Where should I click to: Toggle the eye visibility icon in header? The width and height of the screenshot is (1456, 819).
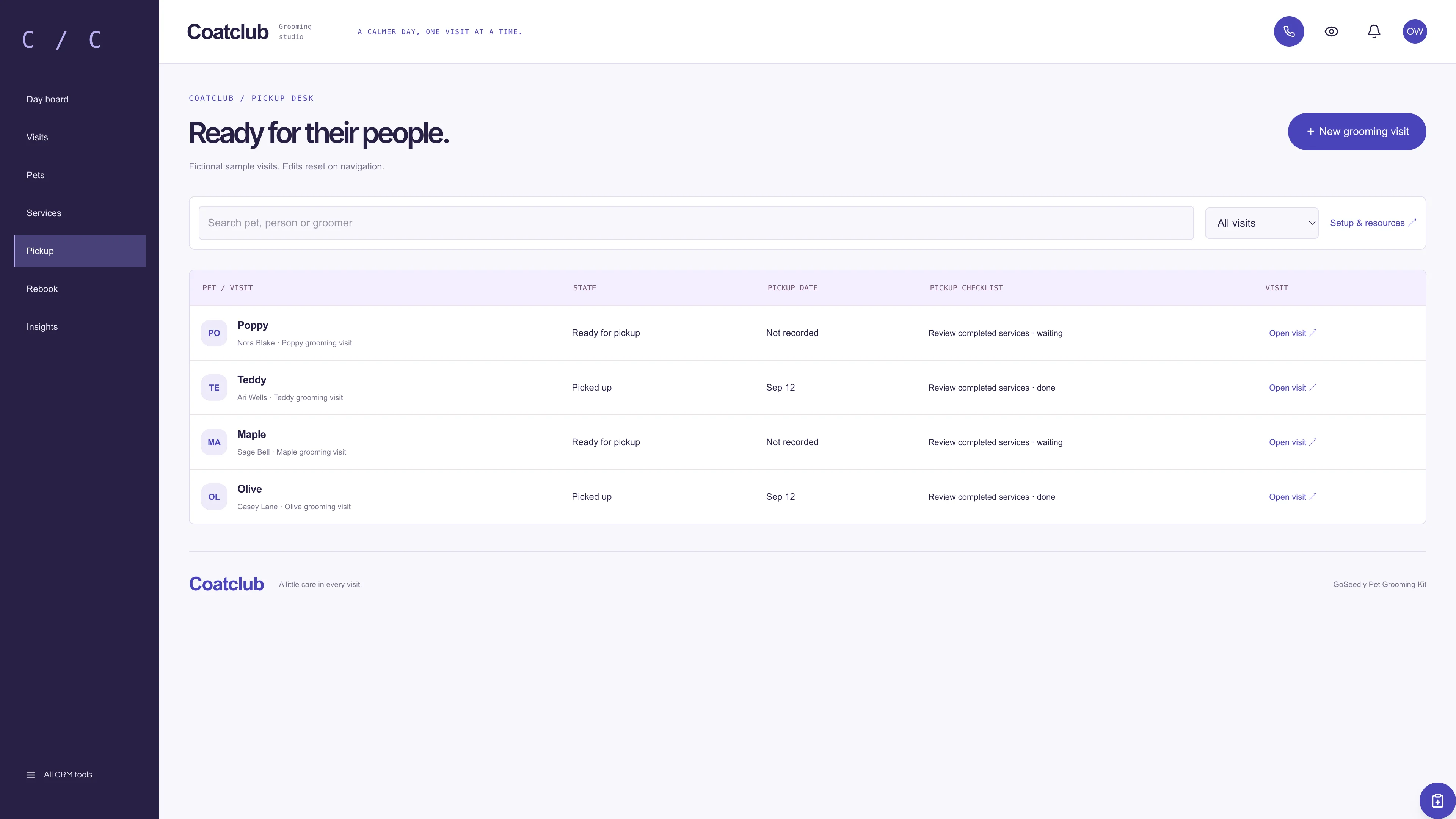click(x=1331, y=31)
